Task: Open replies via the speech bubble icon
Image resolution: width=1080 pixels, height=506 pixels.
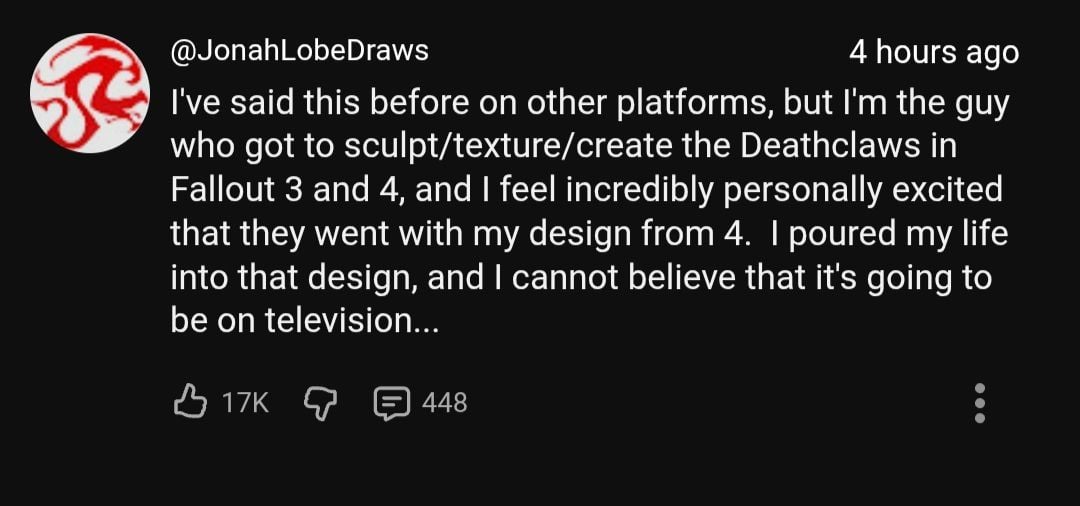Action: pyautogui.click(x=389, y=402)
